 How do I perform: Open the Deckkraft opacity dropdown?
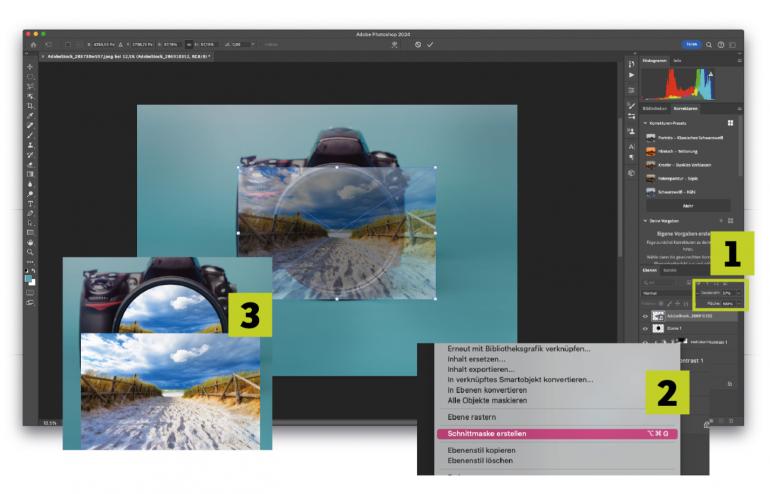pos(738,293)
